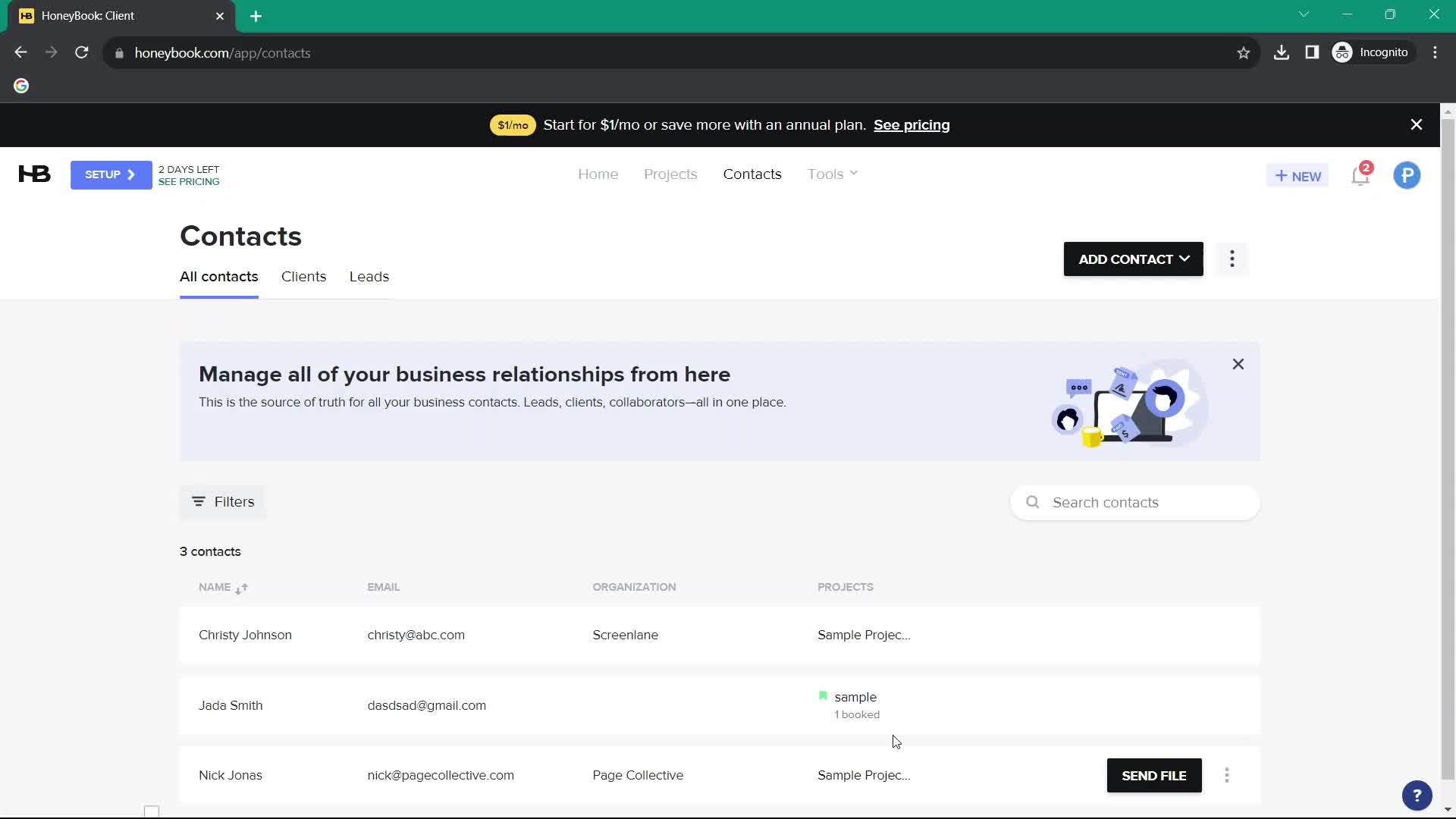This screenshot has width=1456, height=819.
Task: Expand the Tools menu
Action: (x=832, y=174)
